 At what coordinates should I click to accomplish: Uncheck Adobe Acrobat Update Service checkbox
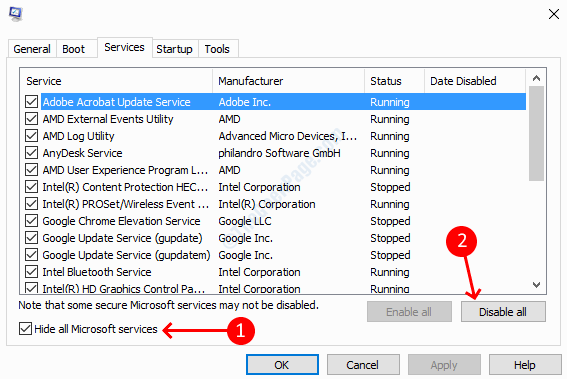click(x=31, y=102)
